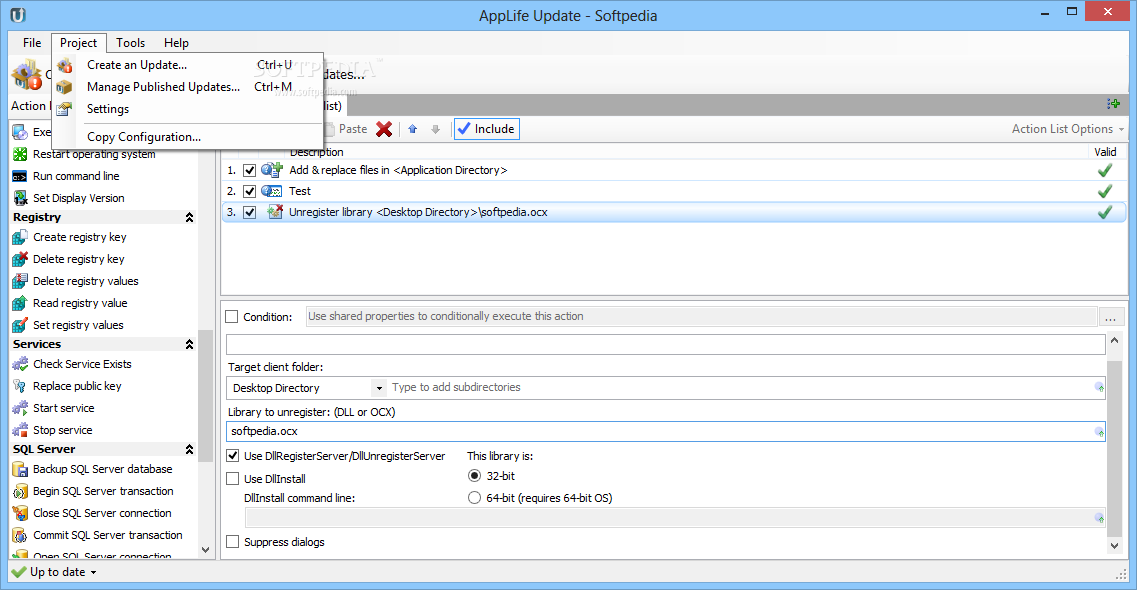Click the Start service icon
Image resolution: width=1137 pixels, height=590 pixels.
pyautogui.click(x=20, y=408)
